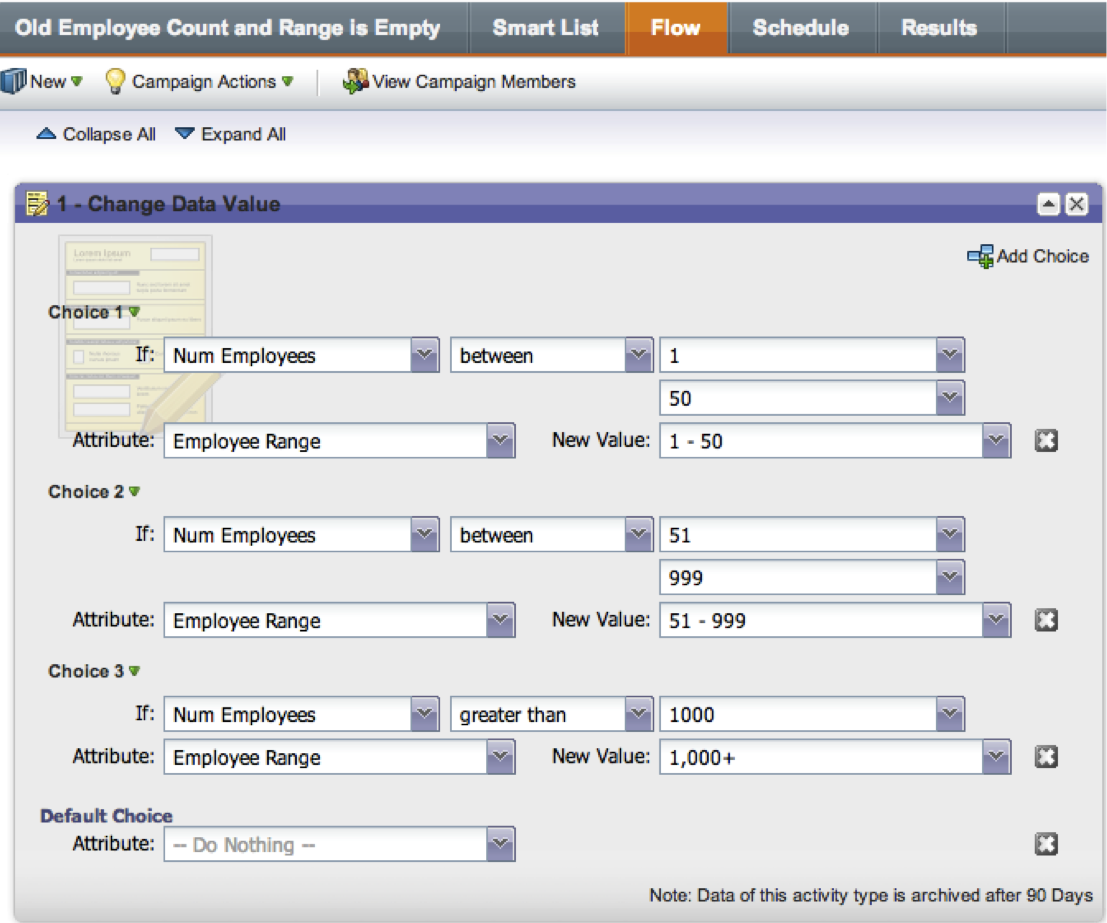Click Collapse All link
The height and width of the screenshot is (923, 1107).
97,134
